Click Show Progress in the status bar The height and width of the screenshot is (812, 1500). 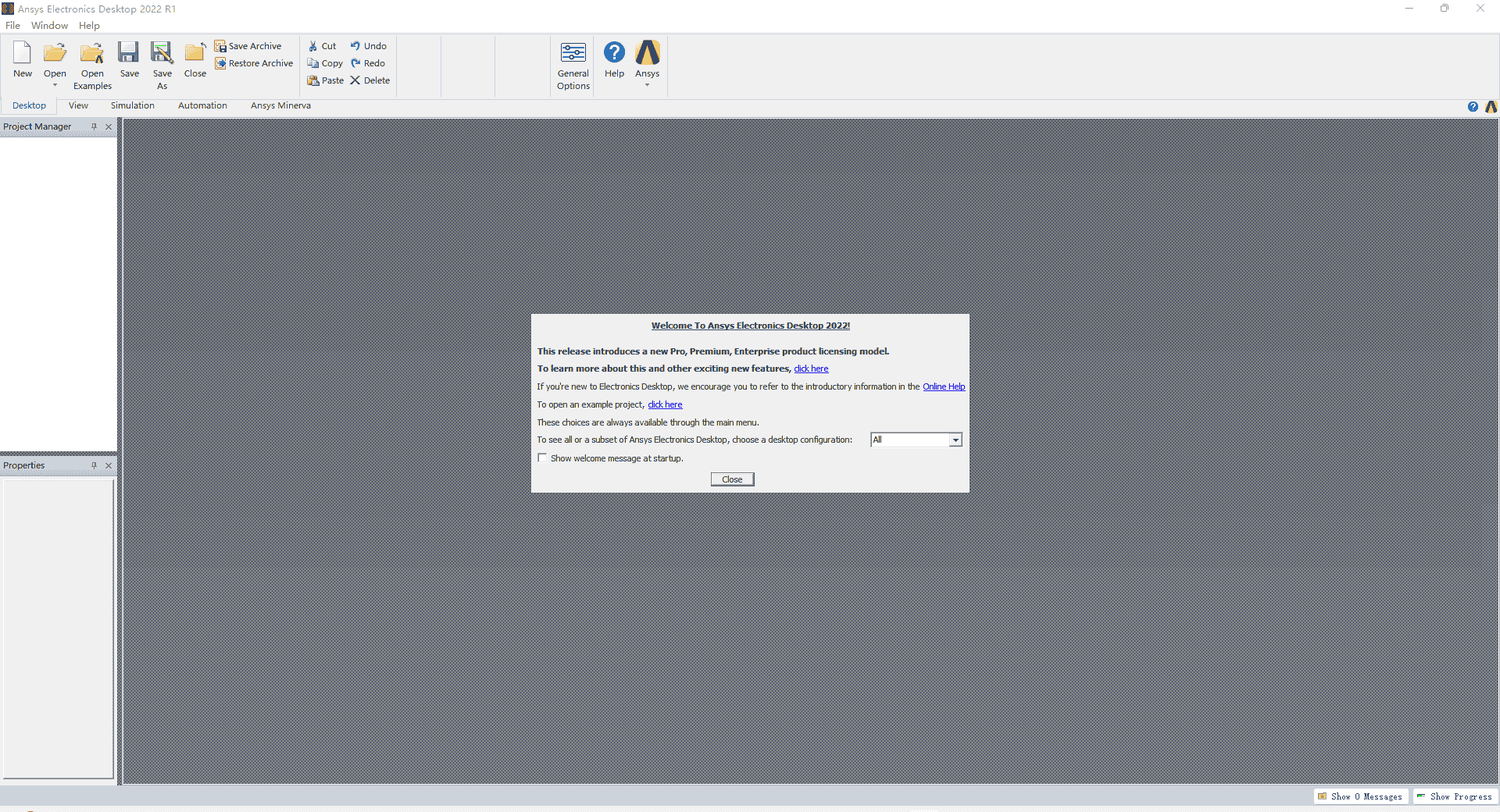pyautogui.click(x=1455, y=796)
